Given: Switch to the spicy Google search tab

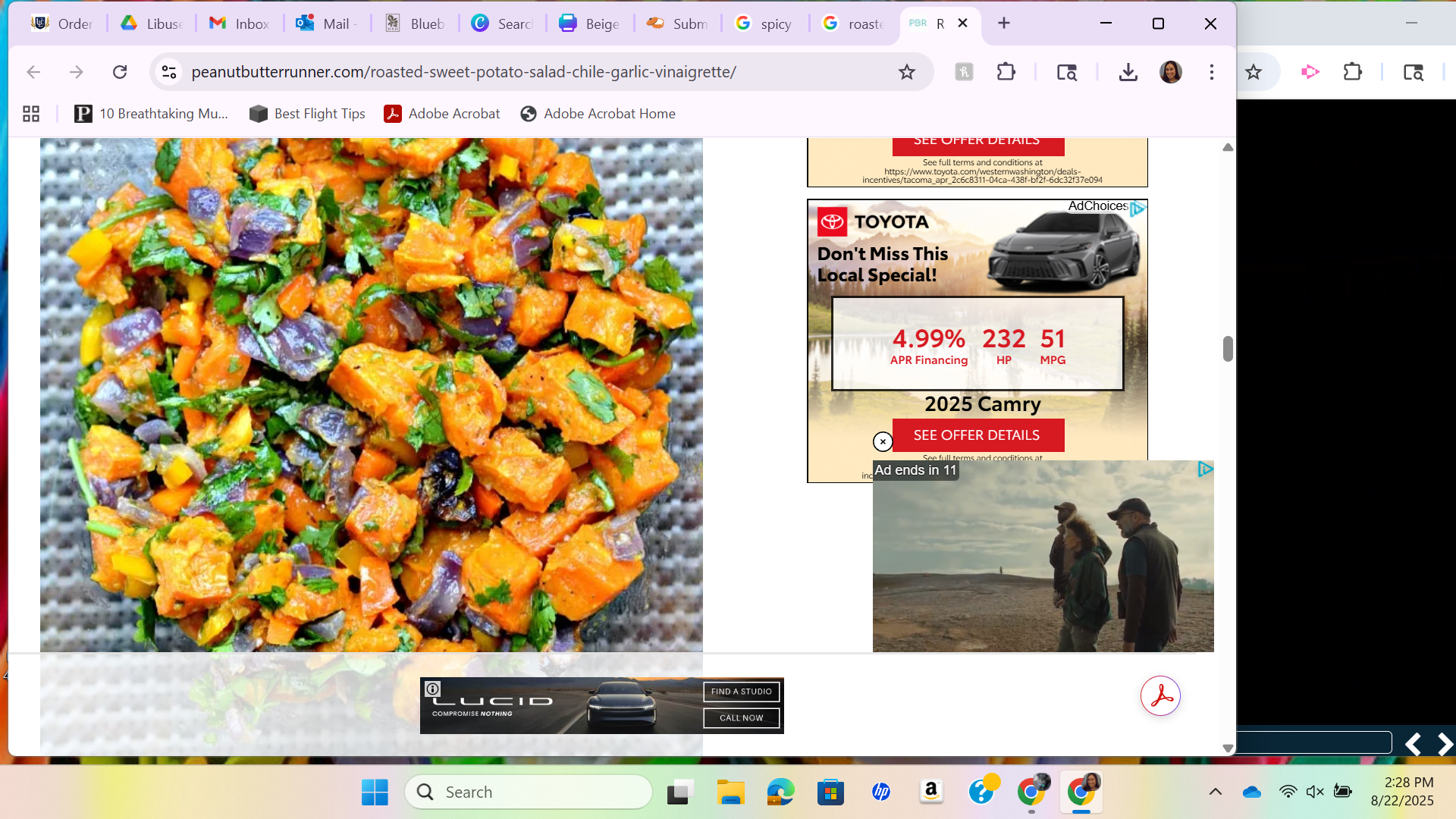Looking at the screenshot, I should [x=764, y=24].
